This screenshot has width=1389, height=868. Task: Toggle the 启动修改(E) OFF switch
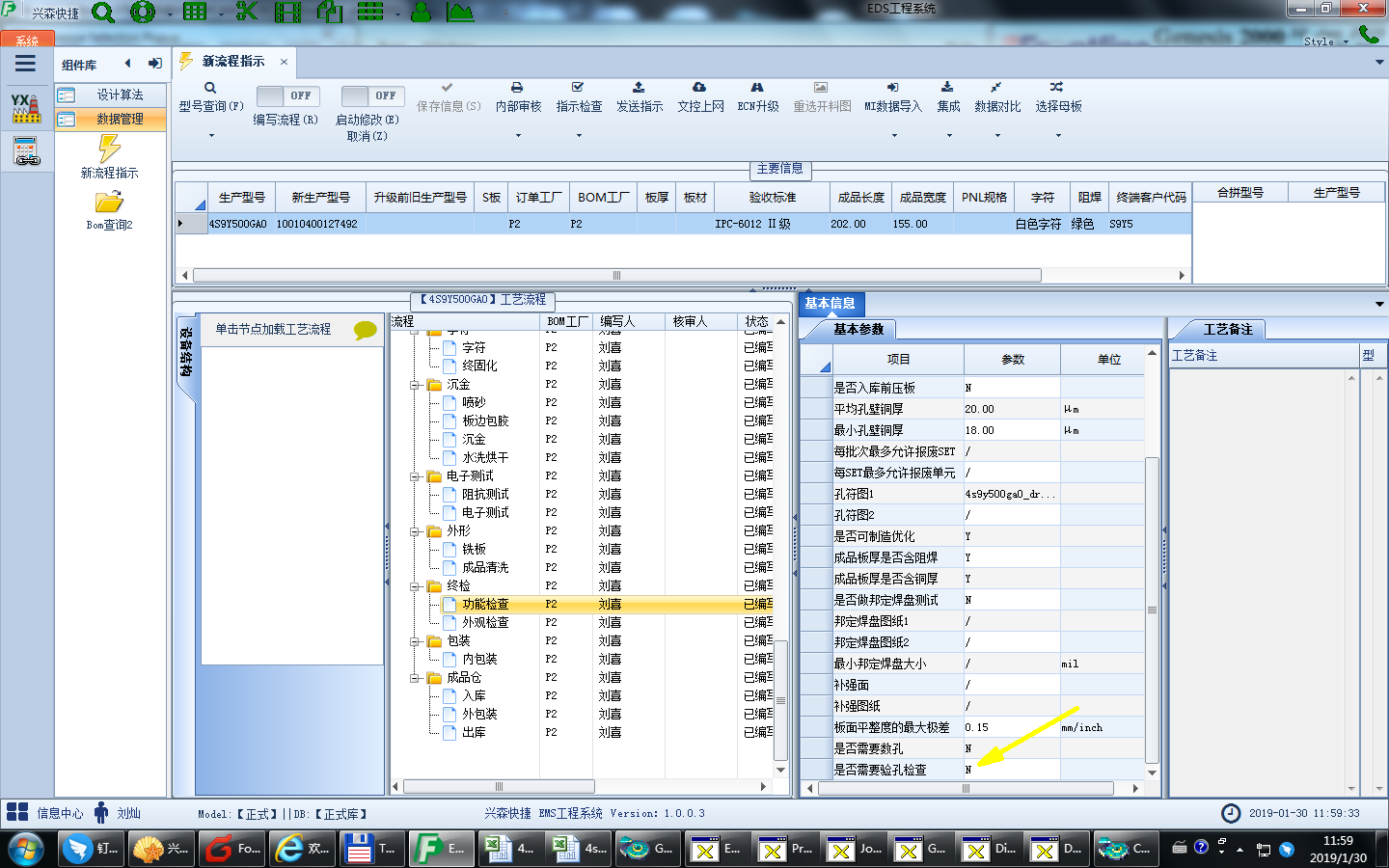tap(371, 95)
